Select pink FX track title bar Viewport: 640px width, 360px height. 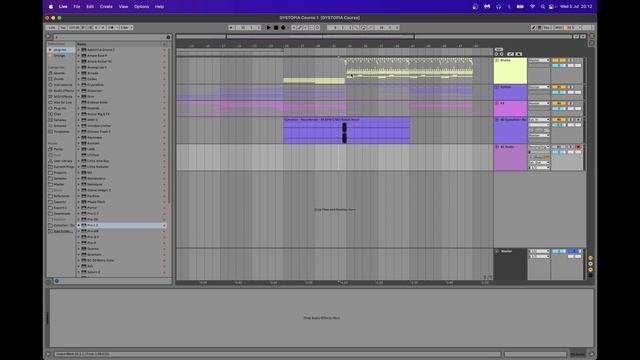click(510, 109)
